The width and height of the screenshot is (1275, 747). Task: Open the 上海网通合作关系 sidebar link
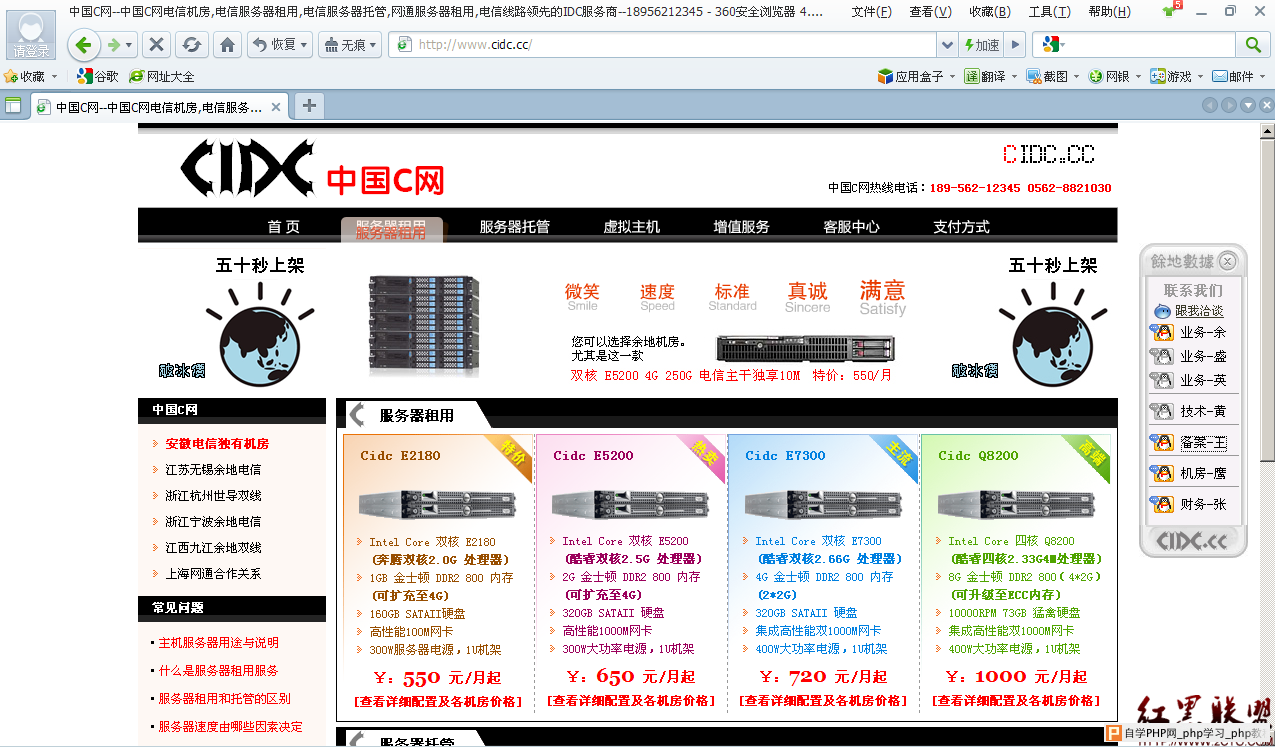coord(213,574)
